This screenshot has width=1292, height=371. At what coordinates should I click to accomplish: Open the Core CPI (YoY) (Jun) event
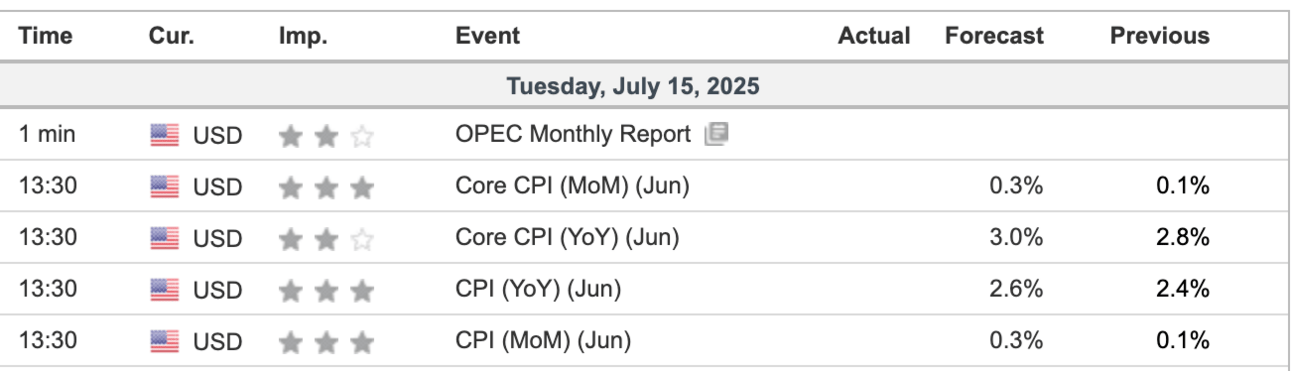click(x=567, y=238)
